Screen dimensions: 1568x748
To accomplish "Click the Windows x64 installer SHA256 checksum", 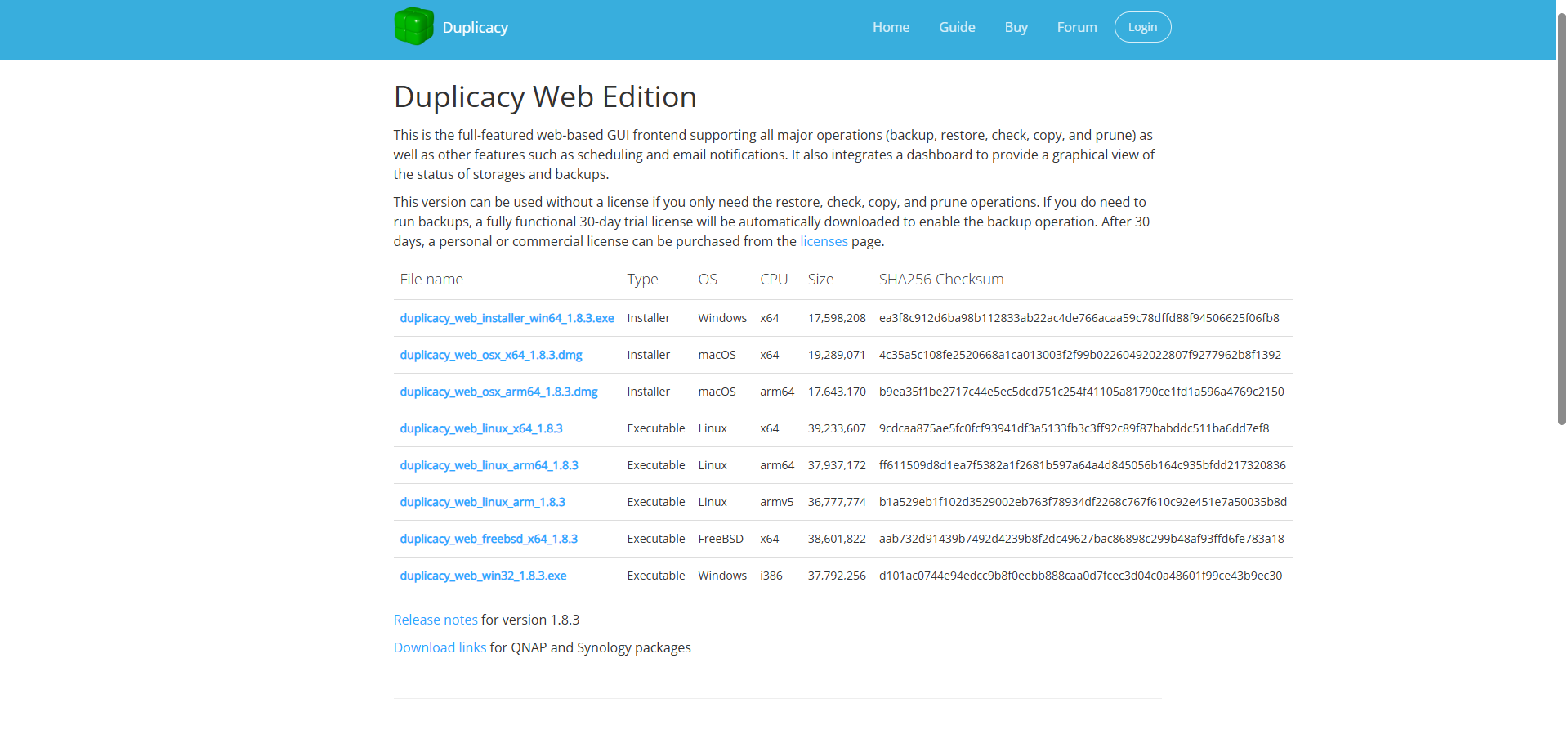I will [1079, 318].
